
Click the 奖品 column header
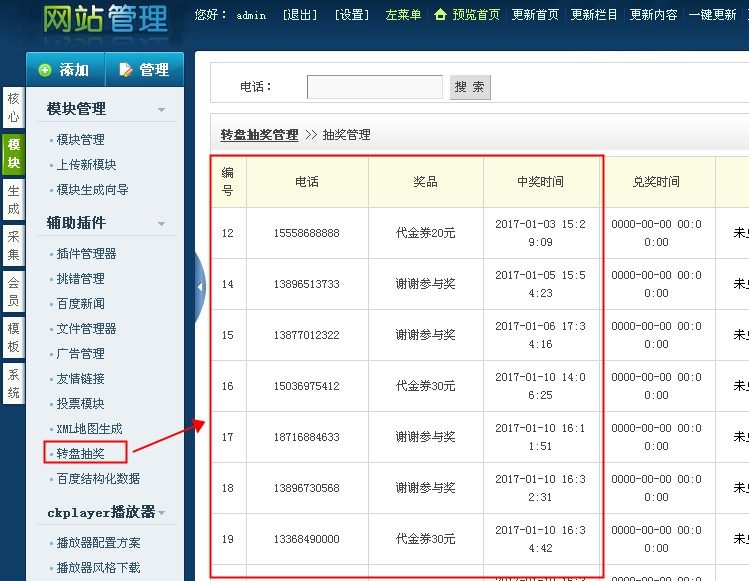click(425, 182)
